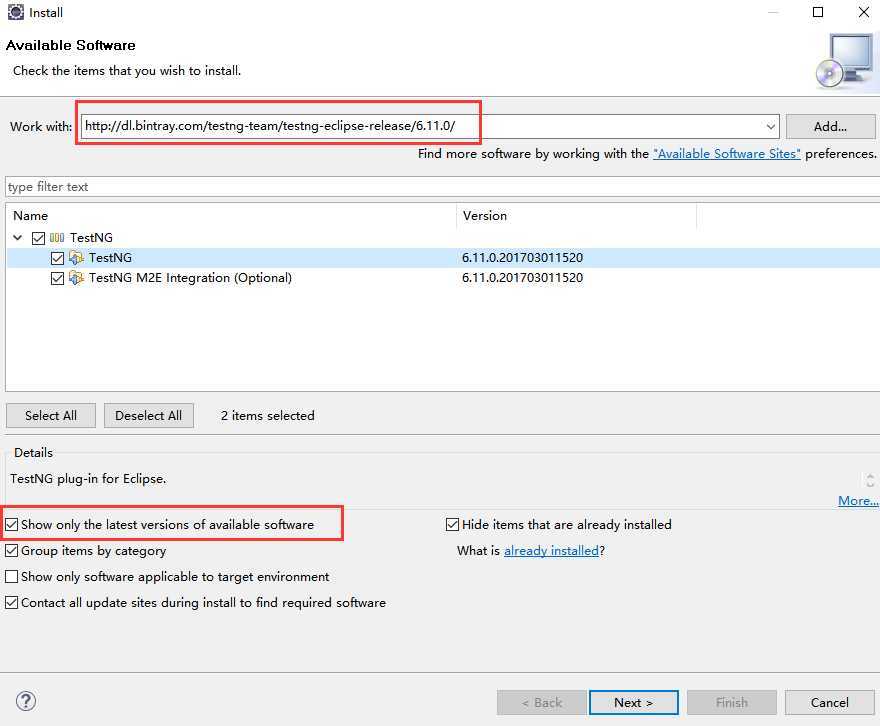880x726 pixels.
Task: Click the Add... button
Action: click(831, 127)
